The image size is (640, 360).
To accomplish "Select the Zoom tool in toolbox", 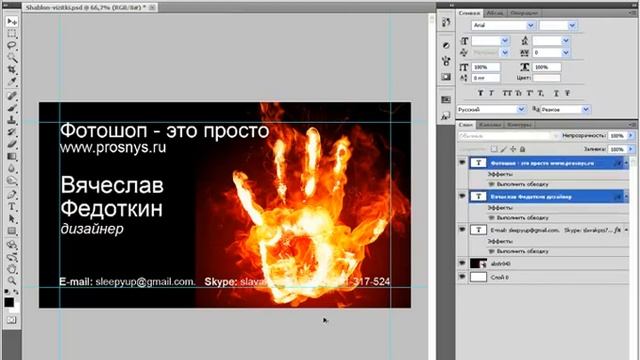I will point(12,281).
